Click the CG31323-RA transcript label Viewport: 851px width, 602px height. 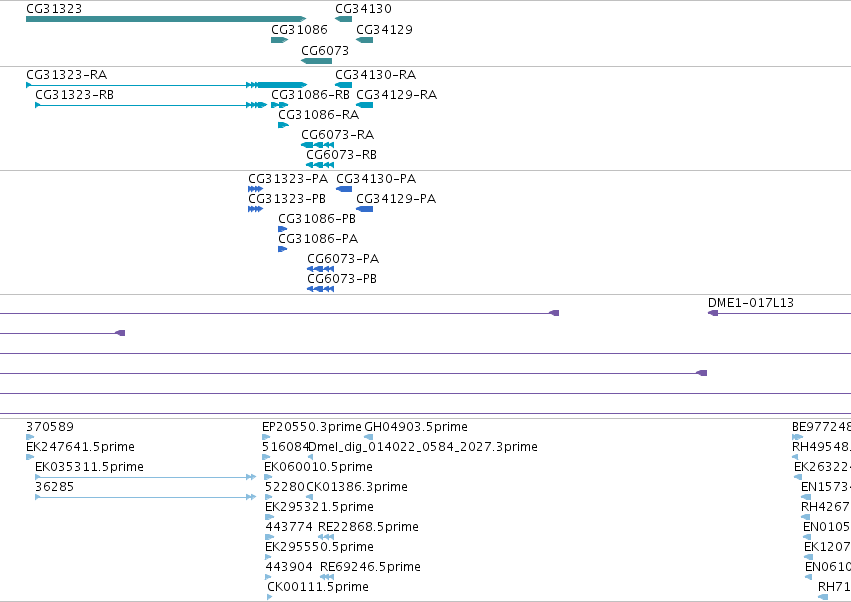[67, 74]
